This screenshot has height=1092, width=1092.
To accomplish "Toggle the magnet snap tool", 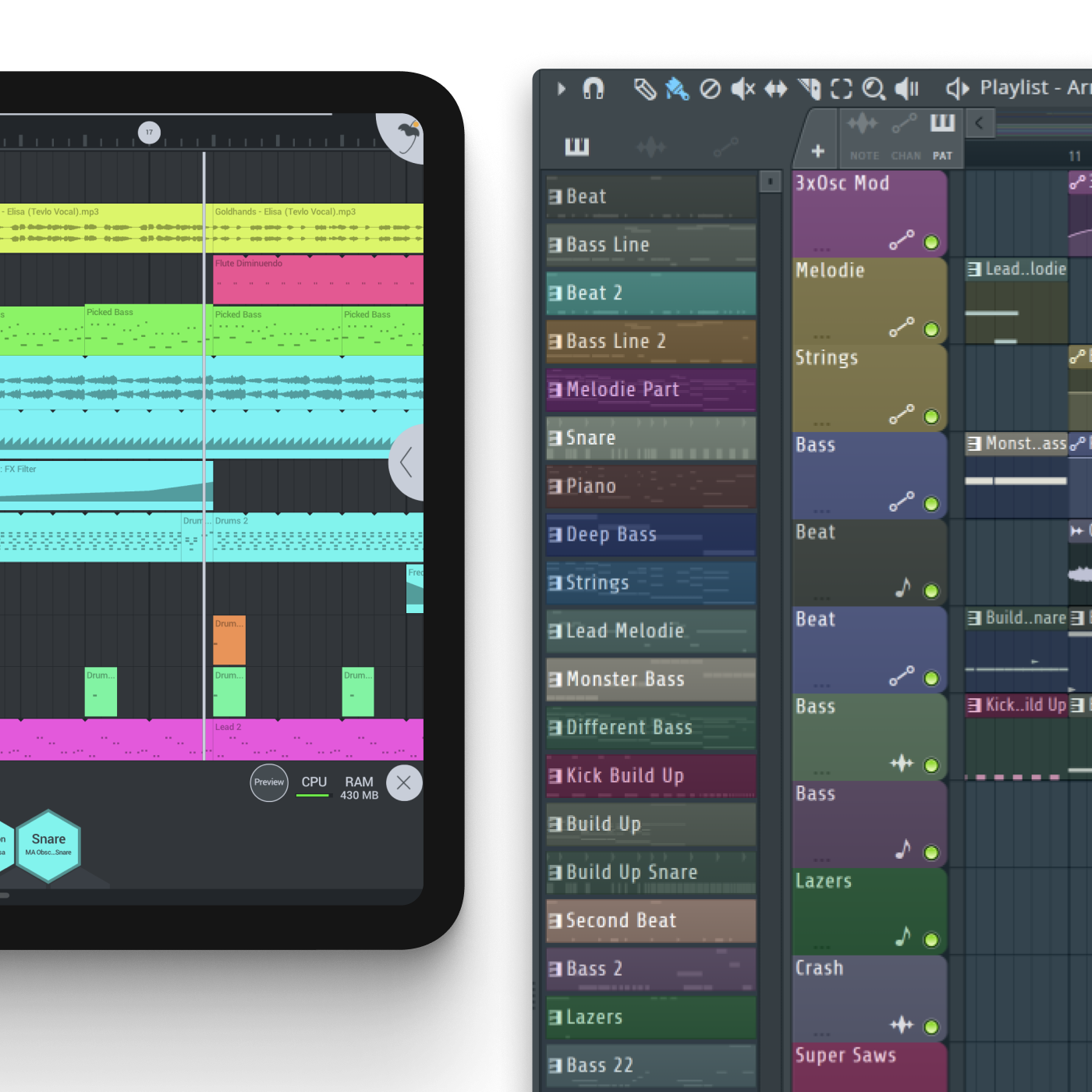I will (594, 89).
